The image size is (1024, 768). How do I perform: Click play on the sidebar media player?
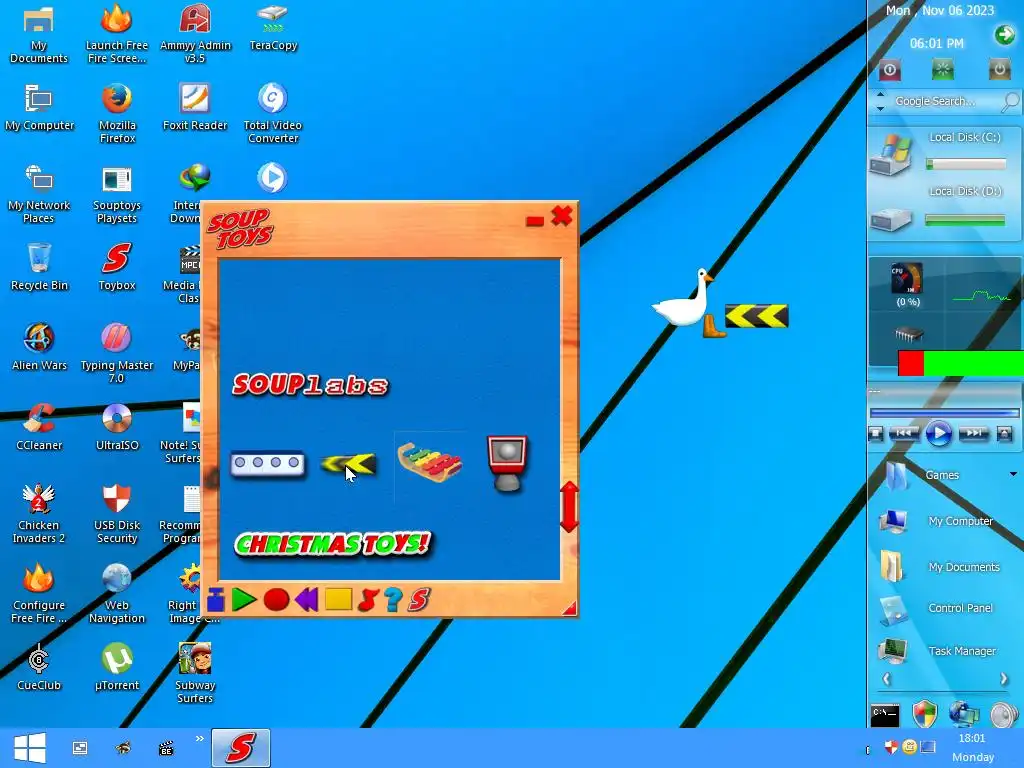point(938,434)
